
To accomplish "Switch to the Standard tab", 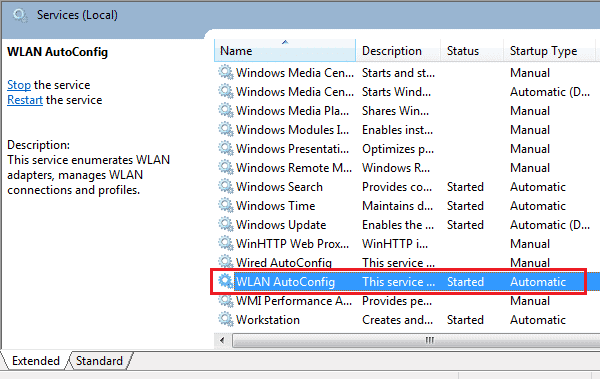I will point(99,361).
